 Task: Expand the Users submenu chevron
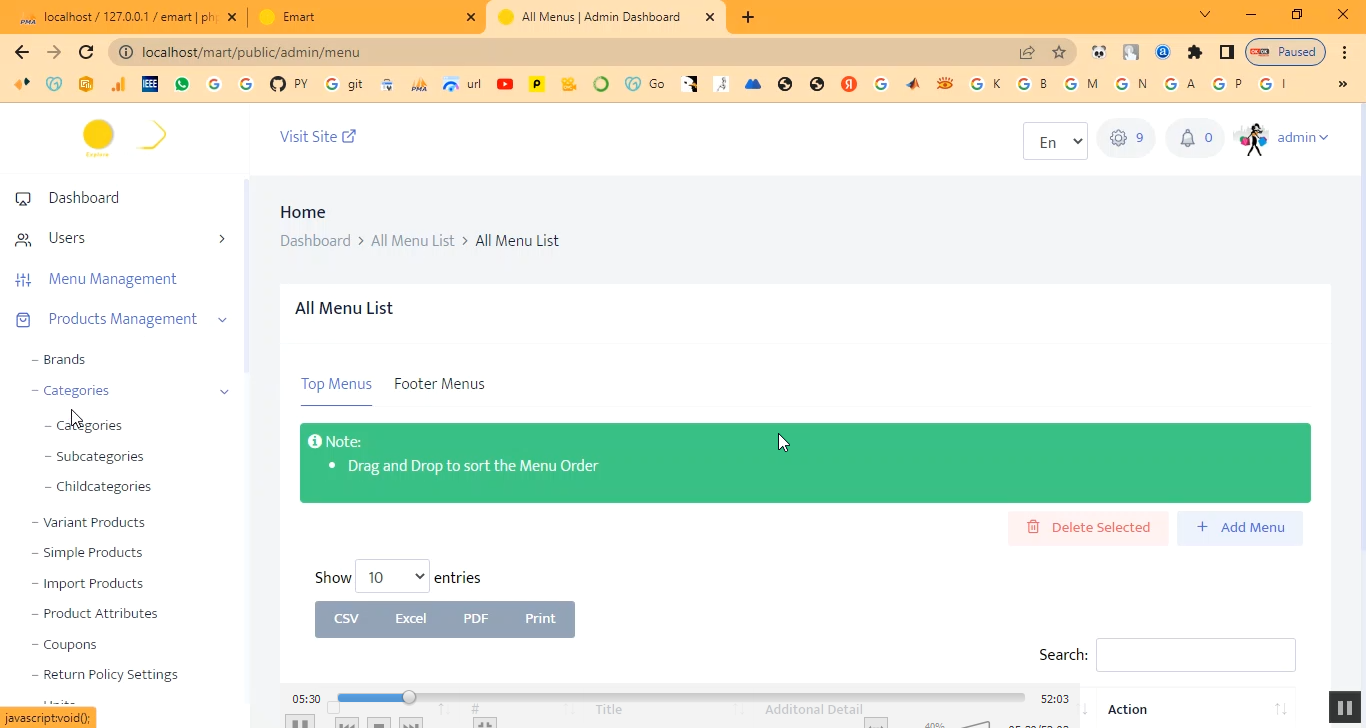coord(222,238)
